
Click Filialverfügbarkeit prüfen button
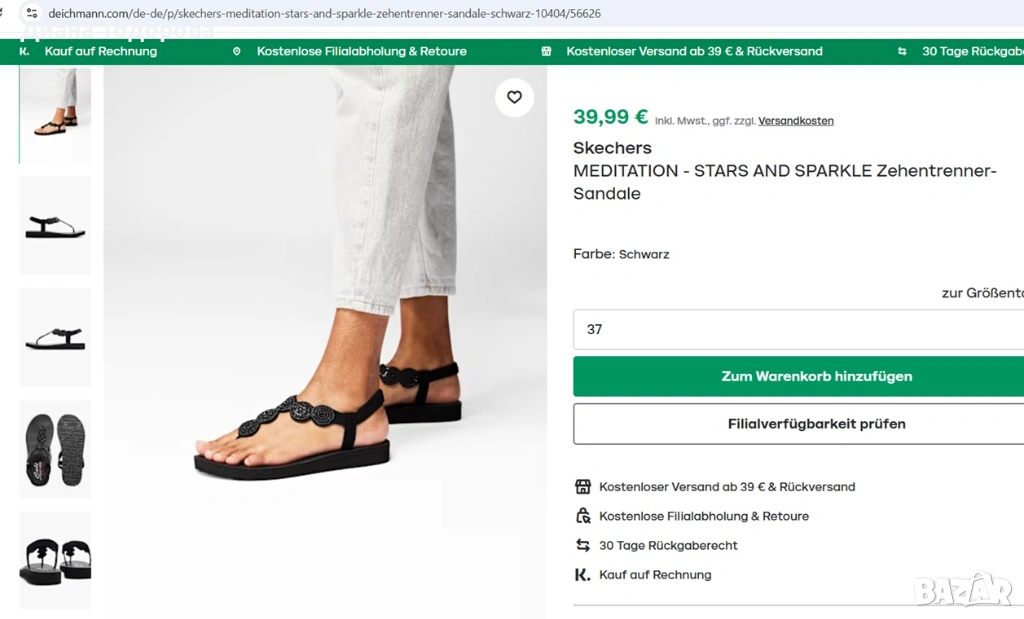point(798,424)
